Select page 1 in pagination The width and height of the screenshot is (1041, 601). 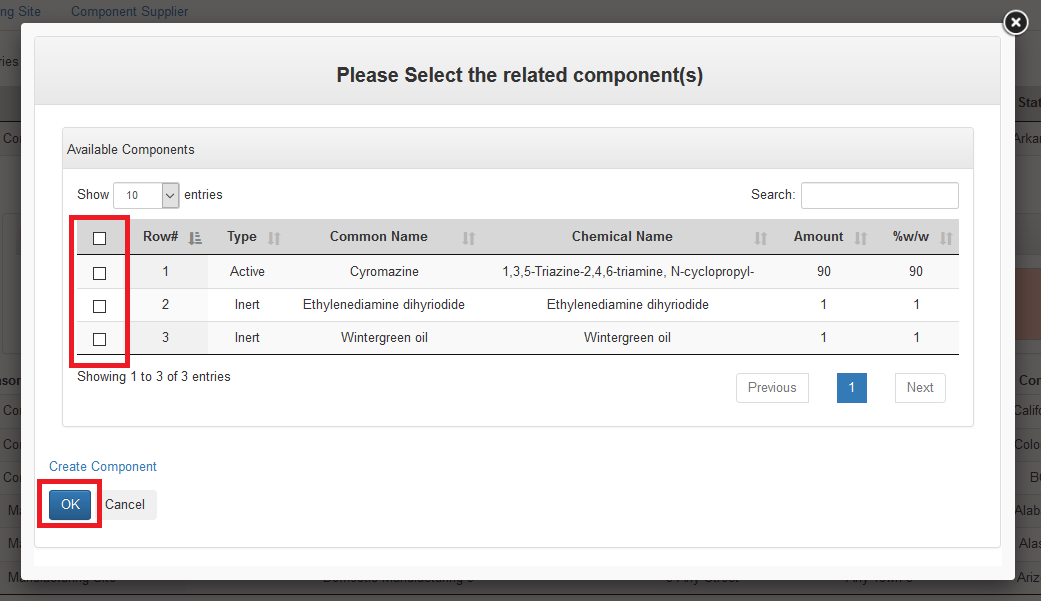pos(852,388)
